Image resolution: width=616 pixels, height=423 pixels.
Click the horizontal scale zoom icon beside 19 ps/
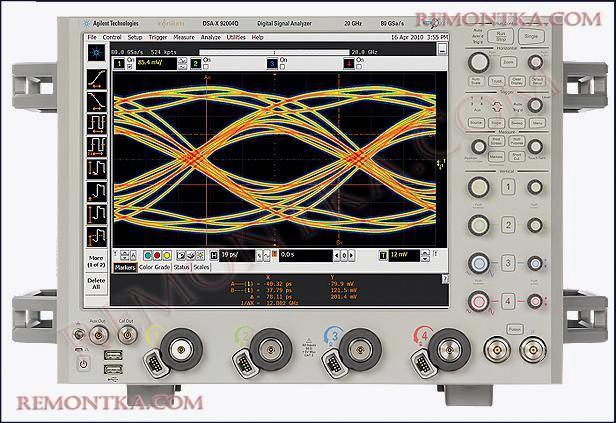pos(259,256)
